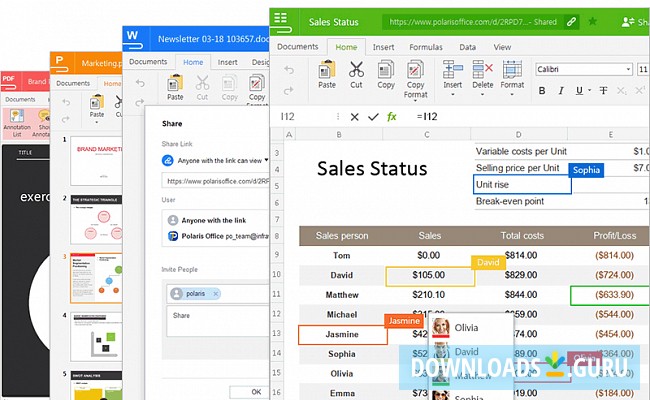Expand Format tool dropdown arrow
The width and height of the screenshot is (650, 400).
[512, 95]
